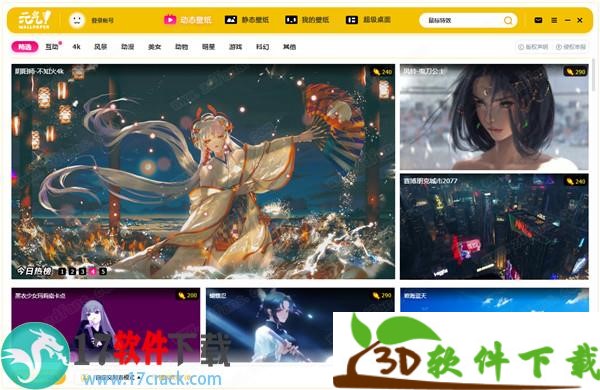
Task: Click the search magnifier icon
Action: [508, 20]
